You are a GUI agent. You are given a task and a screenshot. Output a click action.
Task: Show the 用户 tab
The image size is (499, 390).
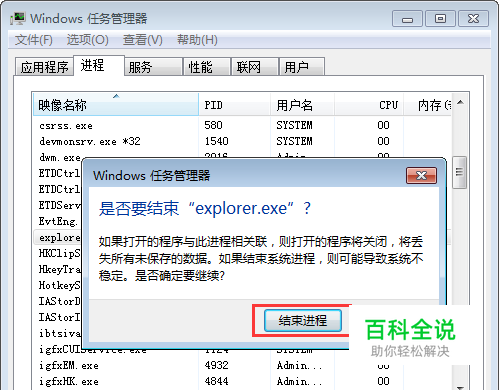pos(302,67)
